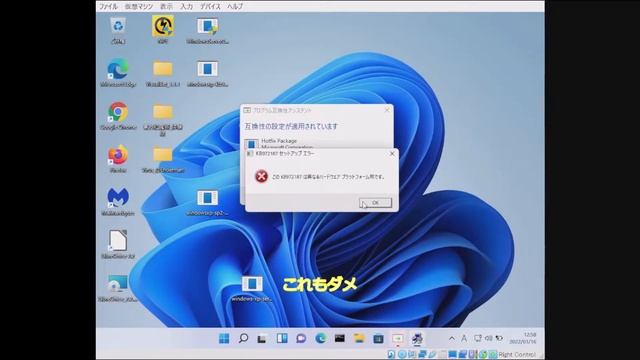Image resolution: width=640 pixels, height=360 pixels.
Task: Click OK in the KB972187 setup error dialog
Action: tap(375, 202)
